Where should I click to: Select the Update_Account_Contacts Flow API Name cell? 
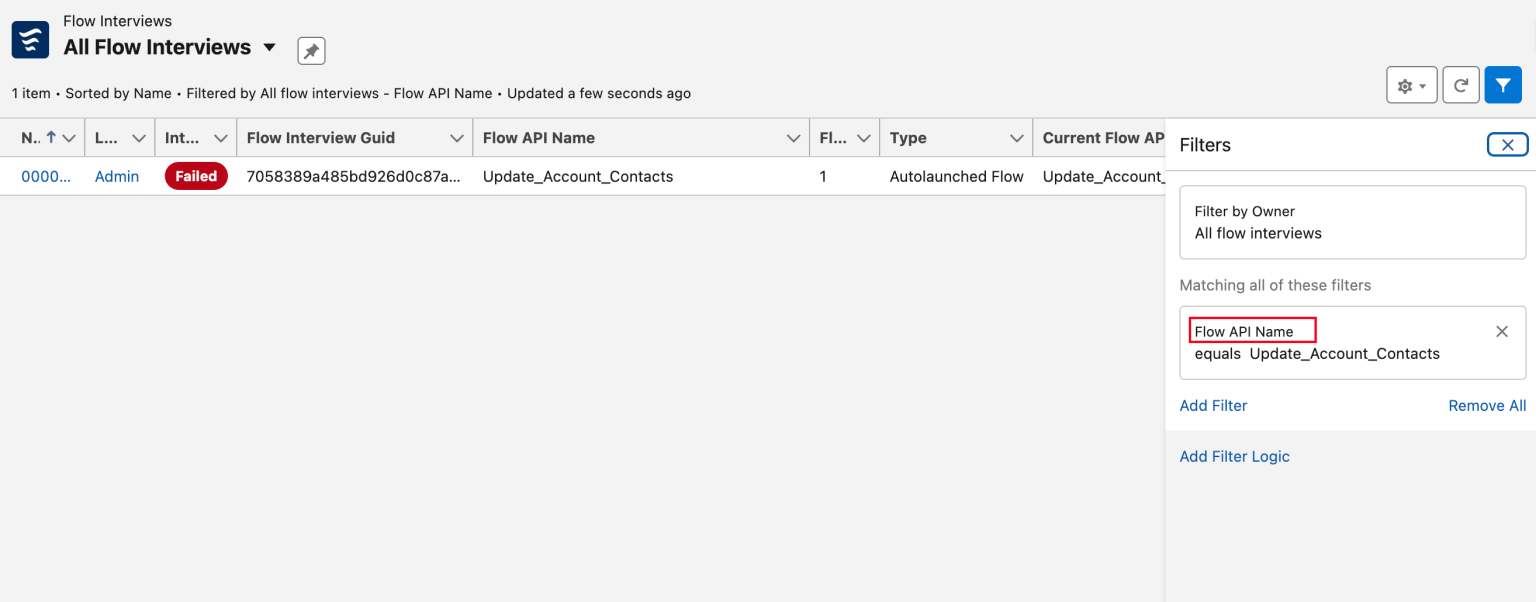(641, 177)
